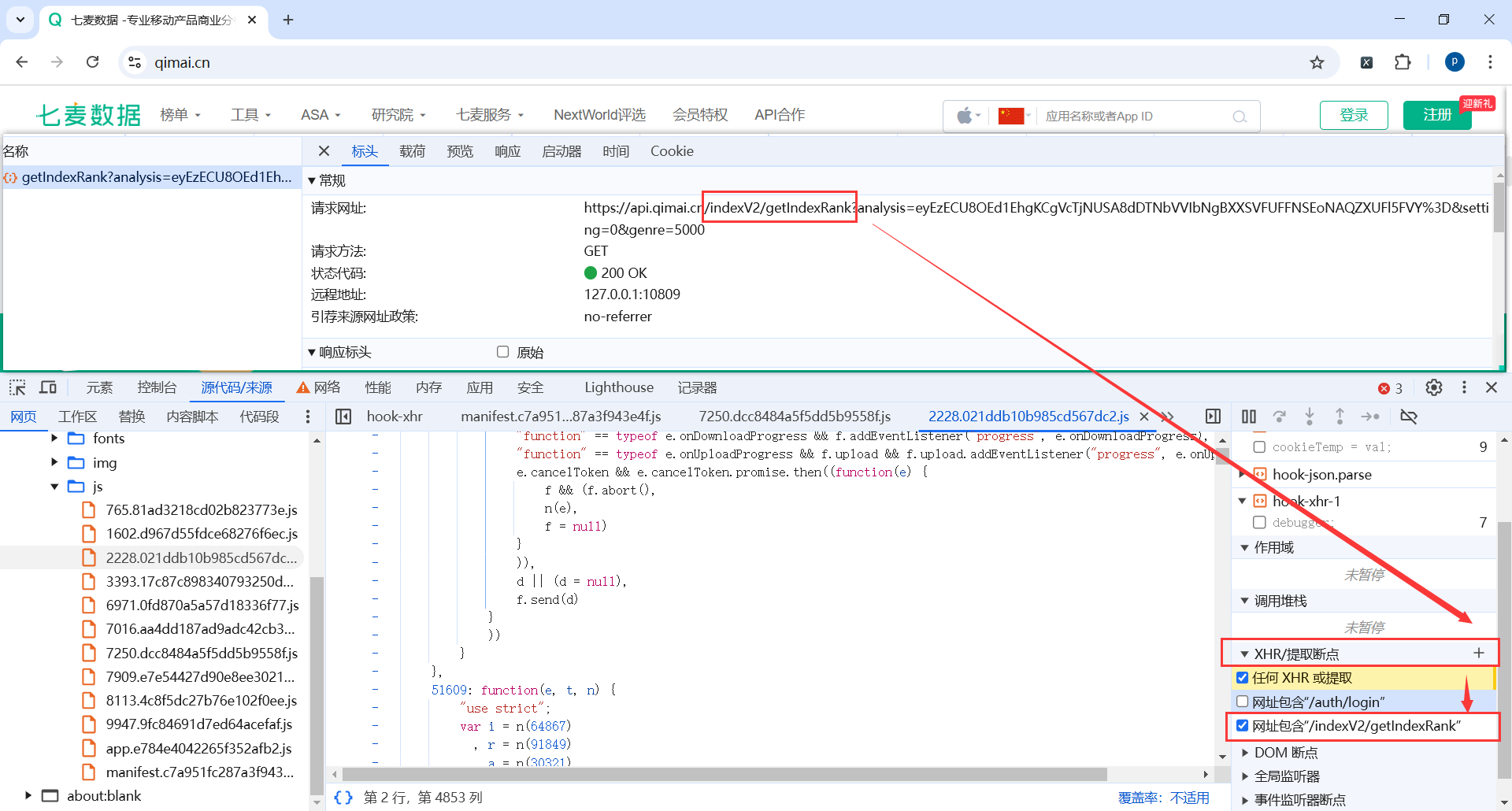Viewport: 1512px width, 811px height.
Task: Uncheck 任何 XHR 或提取 breakpoint
Action: click(x=1243, y=677)
